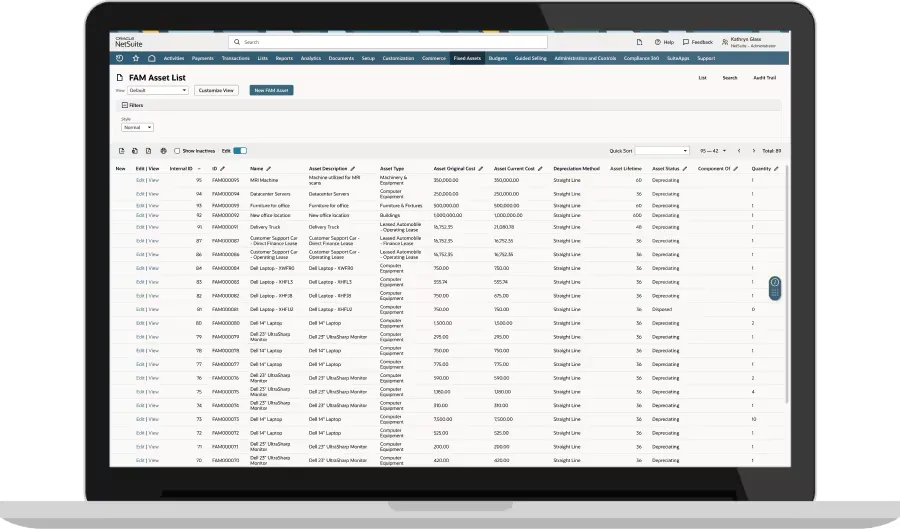The width and height of the screenshot is (900, 529).
Task: Click the third export document icon above list
Action: point(149,151)
